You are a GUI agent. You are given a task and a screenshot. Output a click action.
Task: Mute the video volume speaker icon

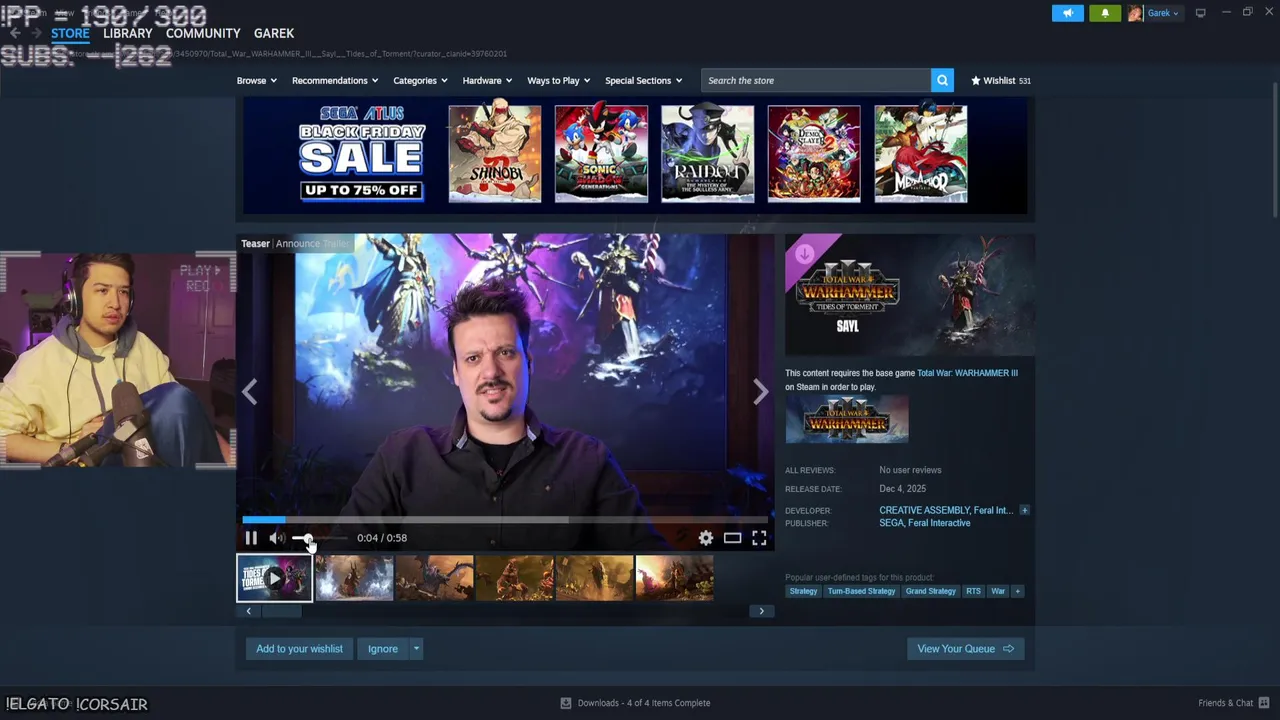tap(277, 538)
